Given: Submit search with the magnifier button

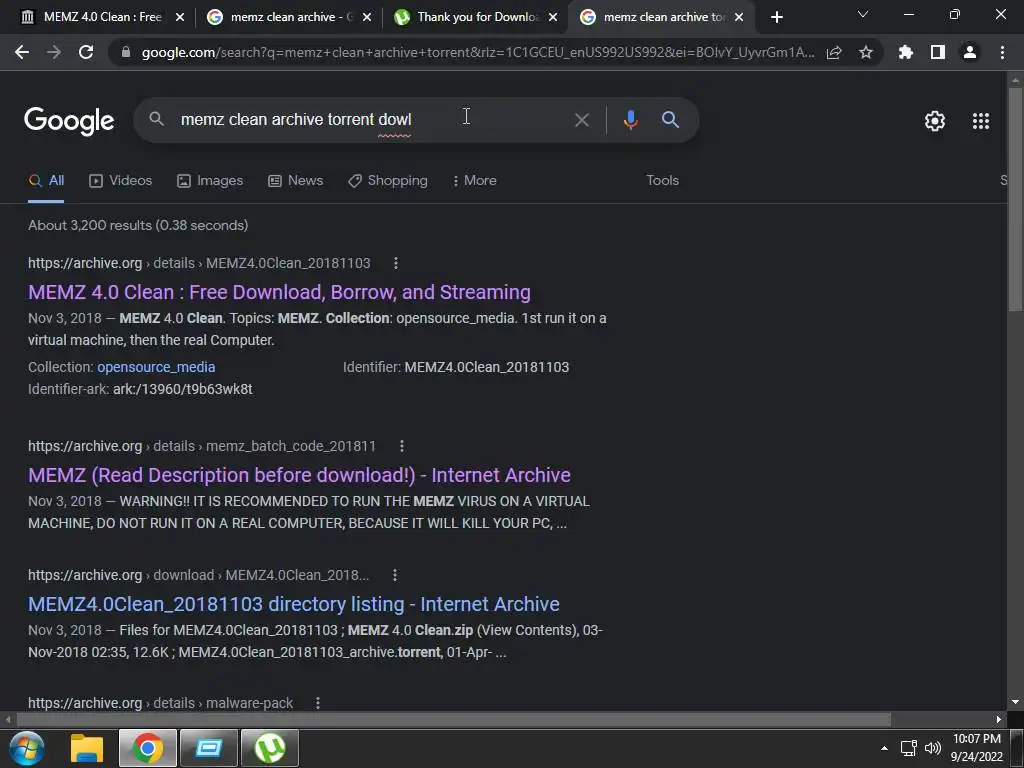Looking at the screenshot, I should (670, 120).
